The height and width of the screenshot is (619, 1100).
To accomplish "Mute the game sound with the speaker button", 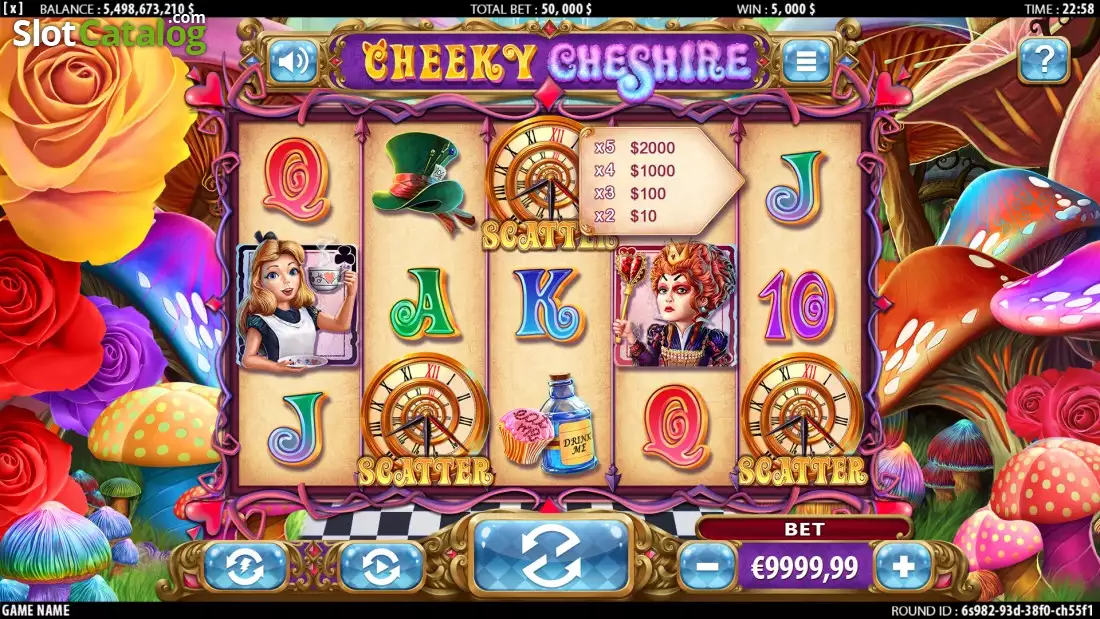I will point(293,62).
